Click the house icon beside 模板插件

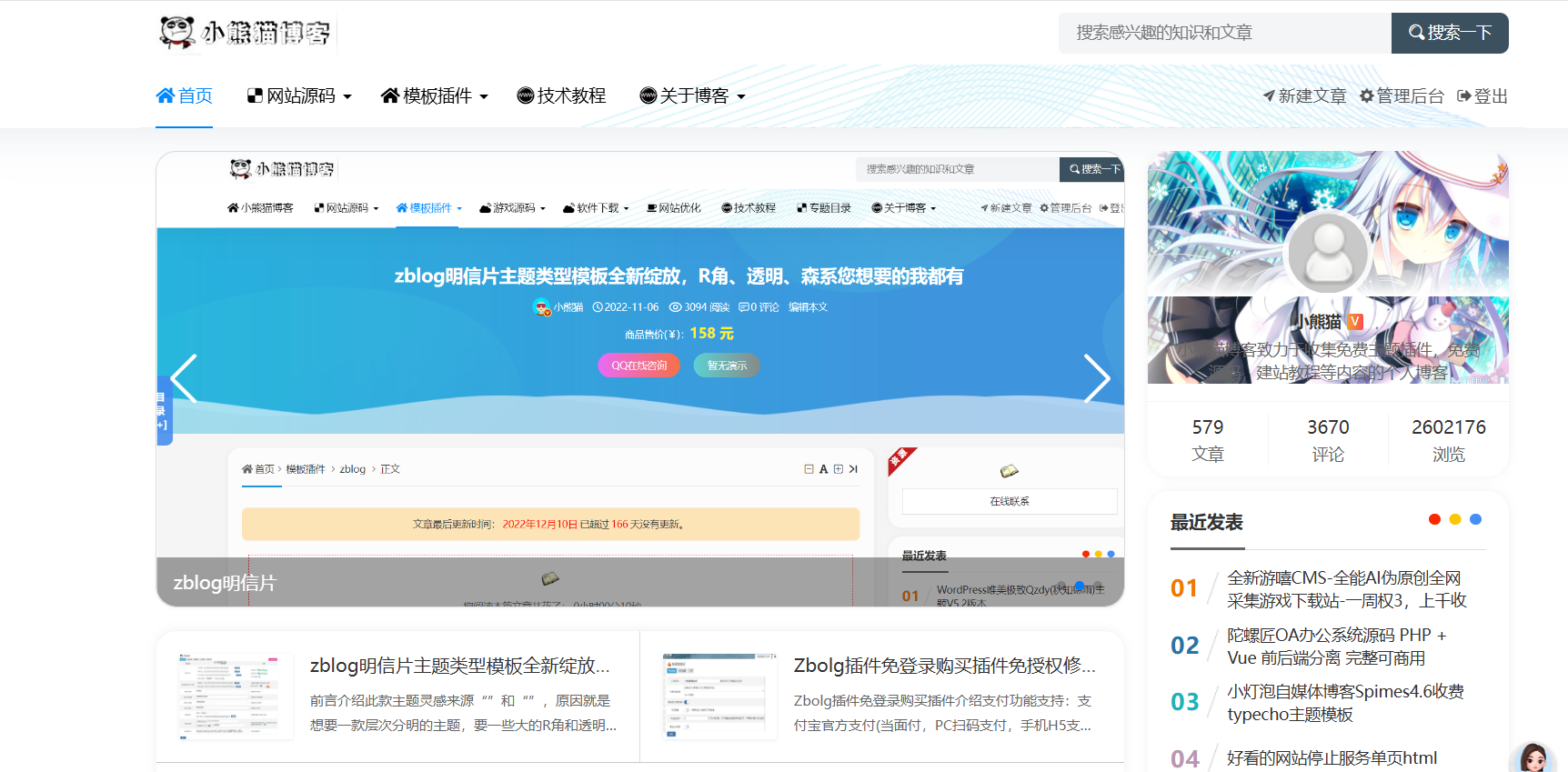390,95
